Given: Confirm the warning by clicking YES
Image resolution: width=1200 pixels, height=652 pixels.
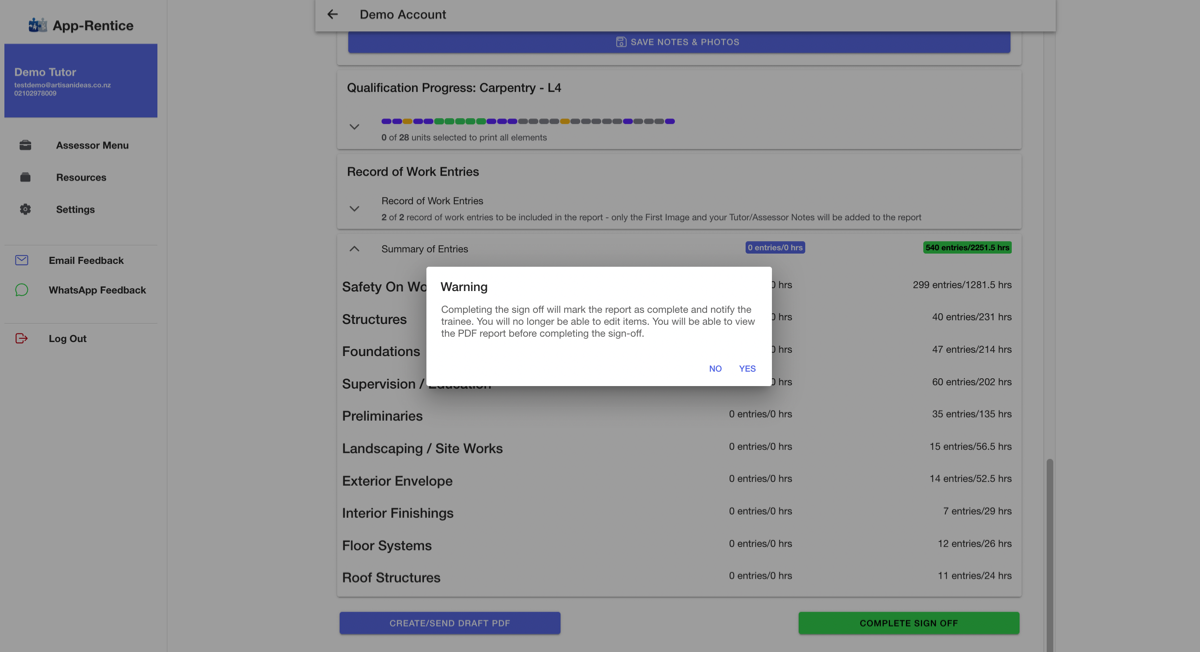Looking at the screenshot, I should click(747, 369).
